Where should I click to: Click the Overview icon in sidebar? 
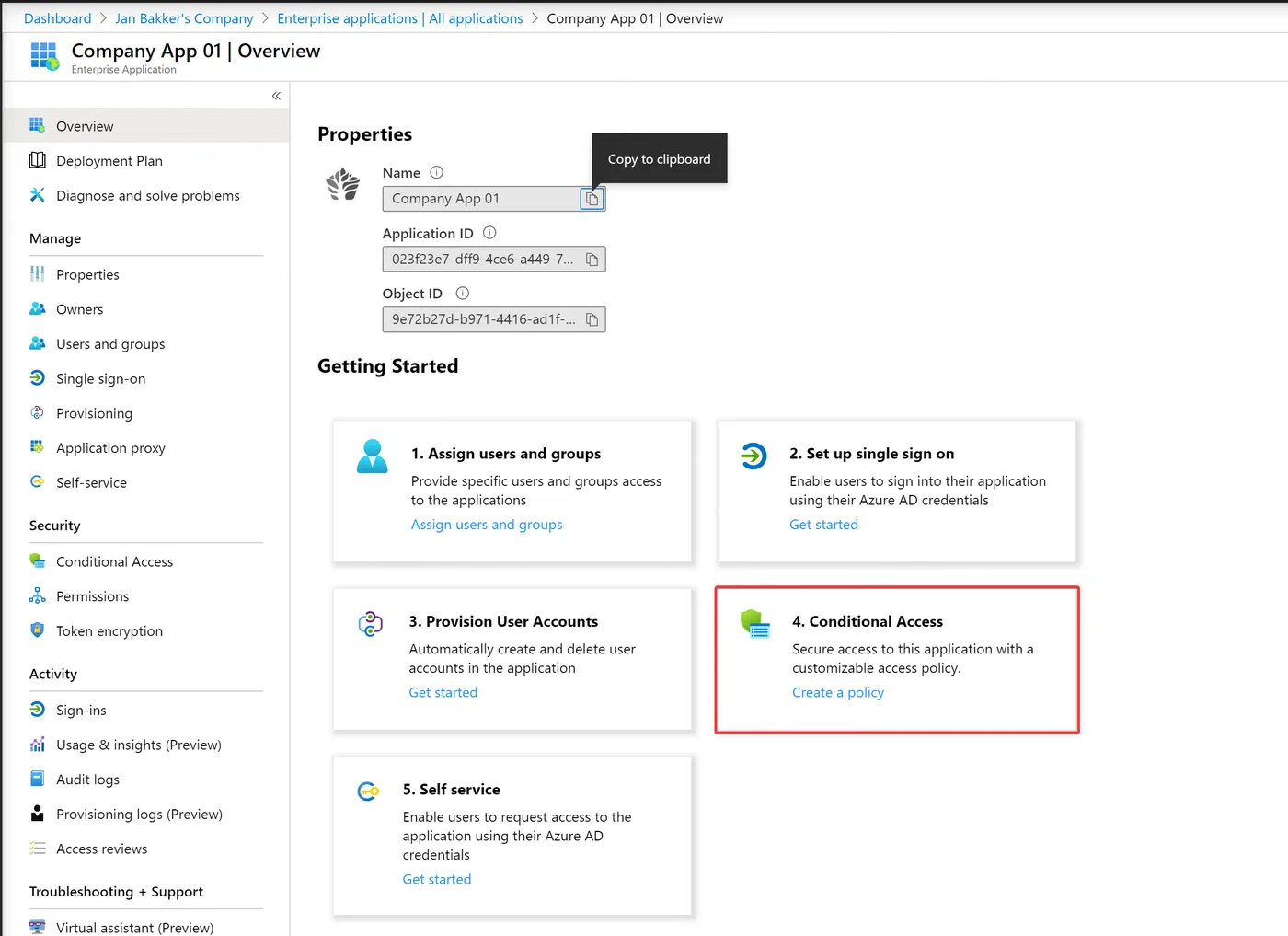(x=37, y=125)
